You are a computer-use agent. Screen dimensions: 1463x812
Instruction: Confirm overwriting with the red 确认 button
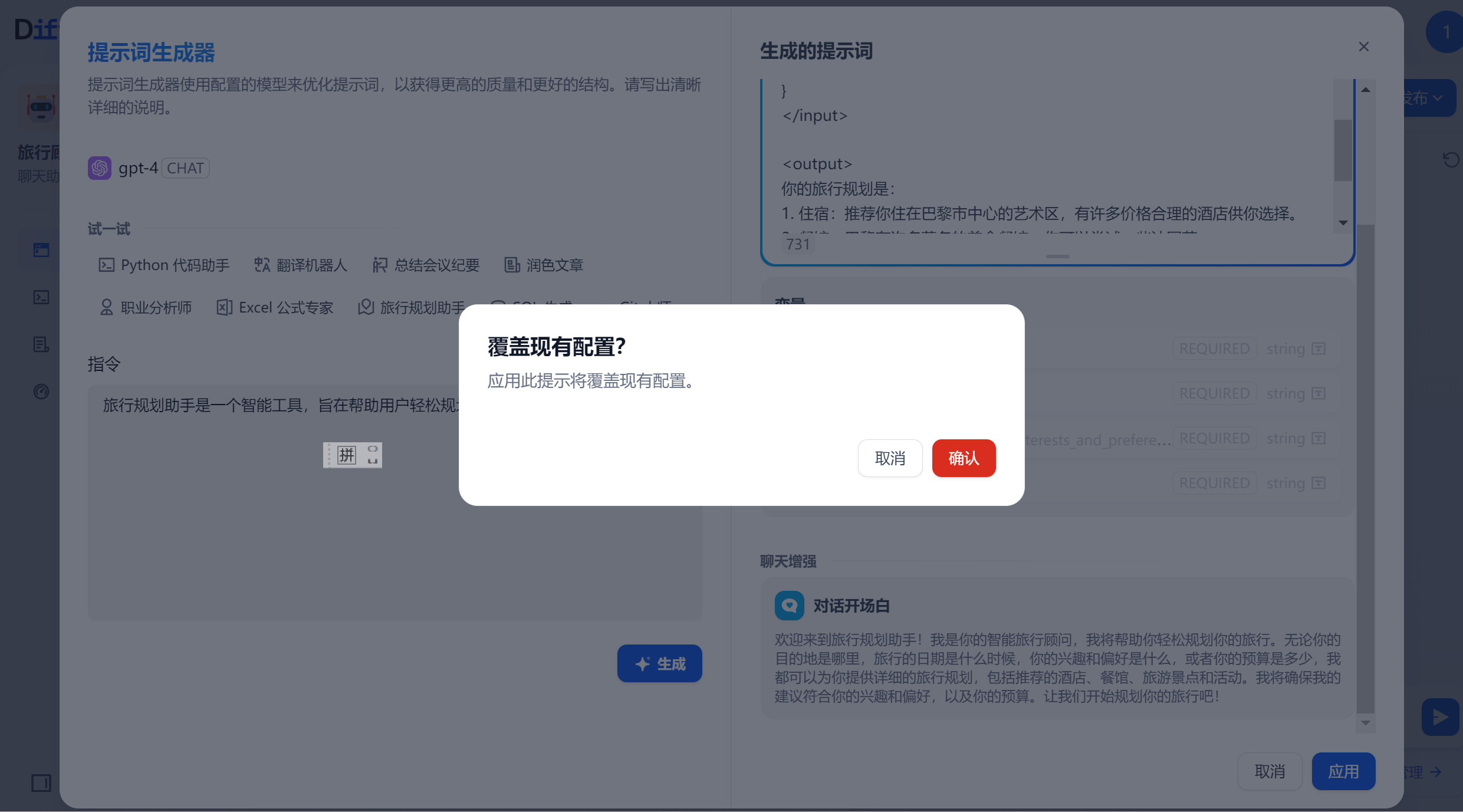coord(964,458)
